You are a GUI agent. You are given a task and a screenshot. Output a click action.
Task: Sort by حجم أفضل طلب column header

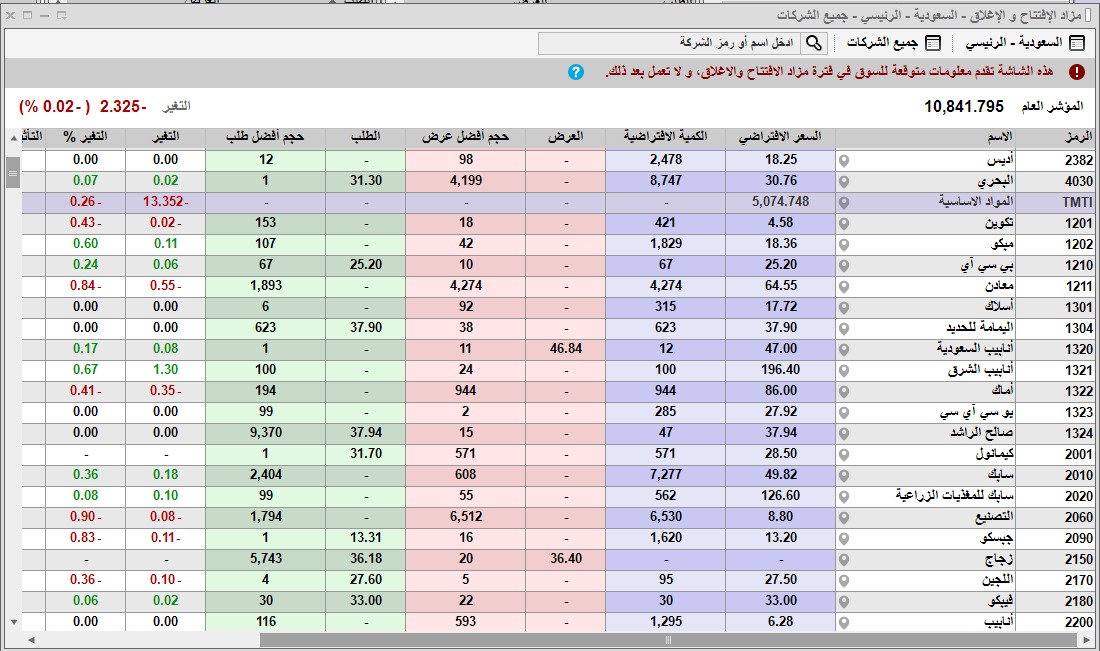265,137
